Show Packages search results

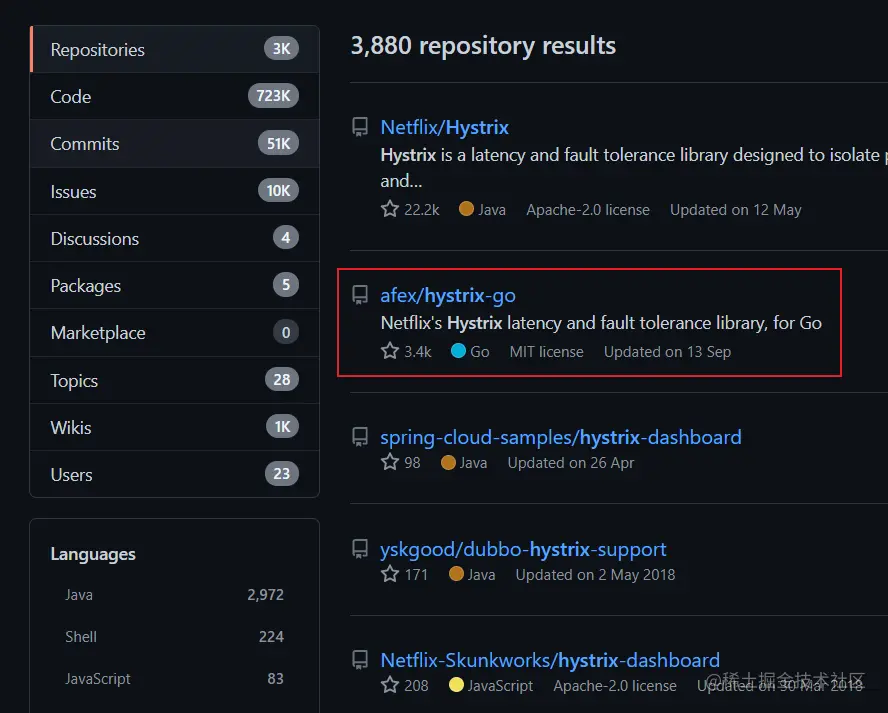coord(174,285)
